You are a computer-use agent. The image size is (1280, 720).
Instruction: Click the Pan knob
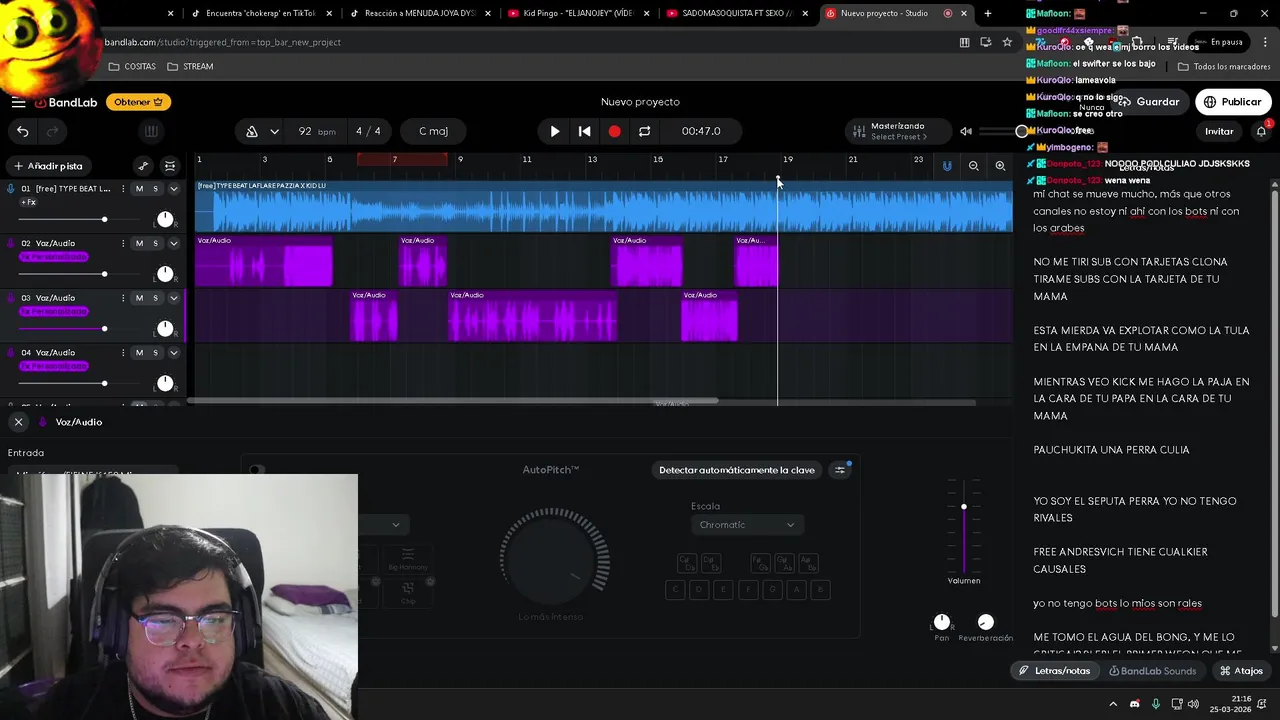(x=942, y=622)
